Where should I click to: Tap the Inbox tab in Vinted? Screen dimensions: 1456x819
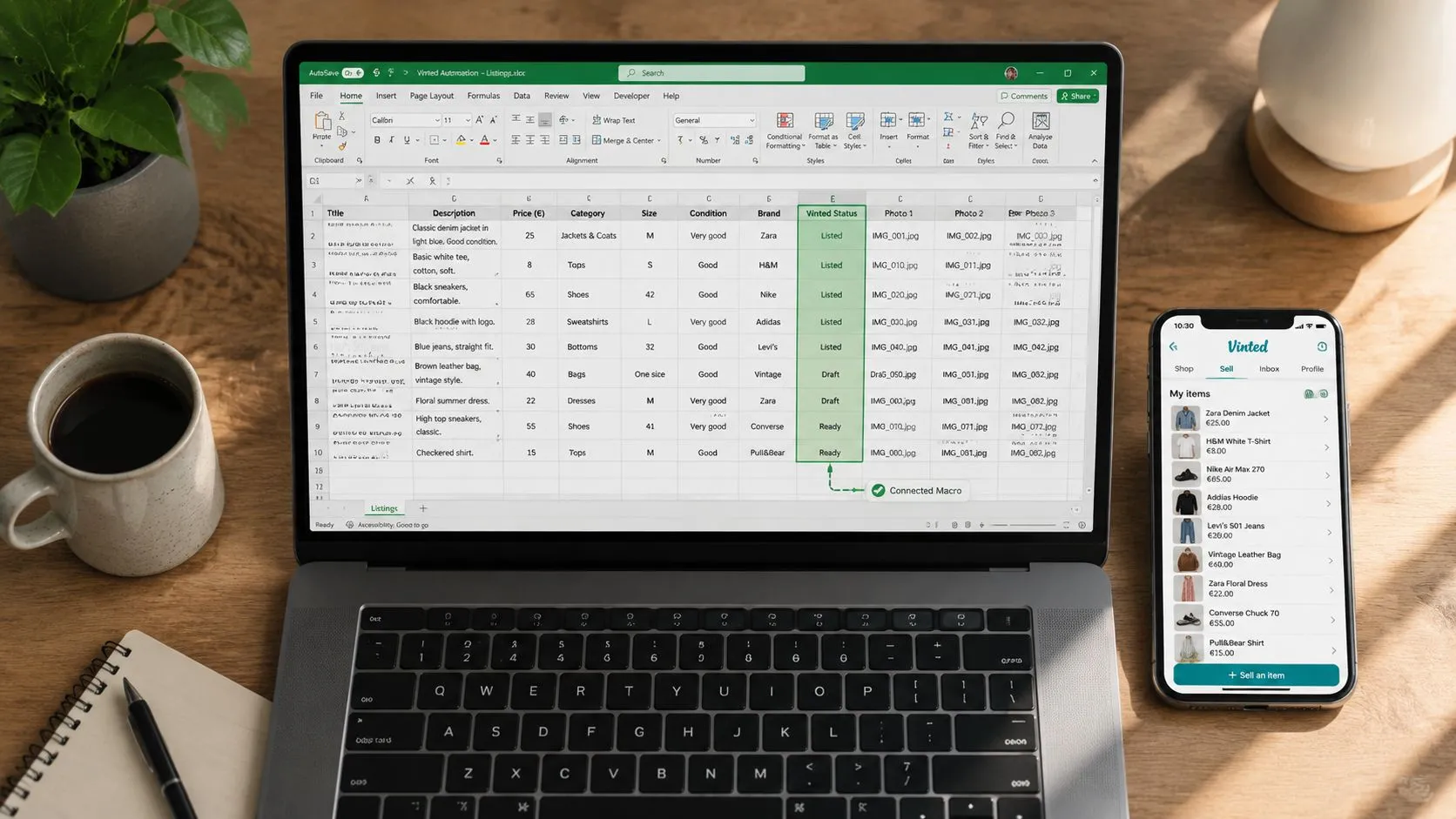point(1269,369)
